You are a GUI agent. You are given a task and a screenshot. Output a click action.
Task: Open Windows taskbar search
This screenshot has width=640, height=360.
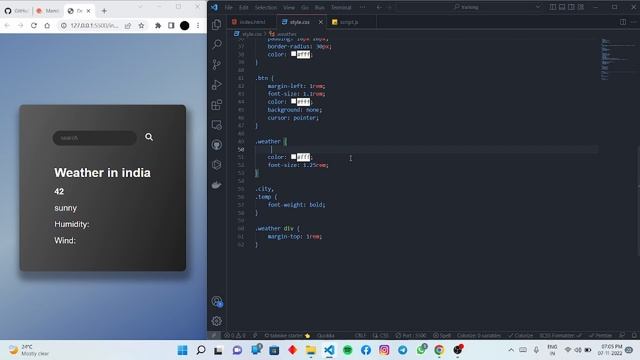point(201,350)
